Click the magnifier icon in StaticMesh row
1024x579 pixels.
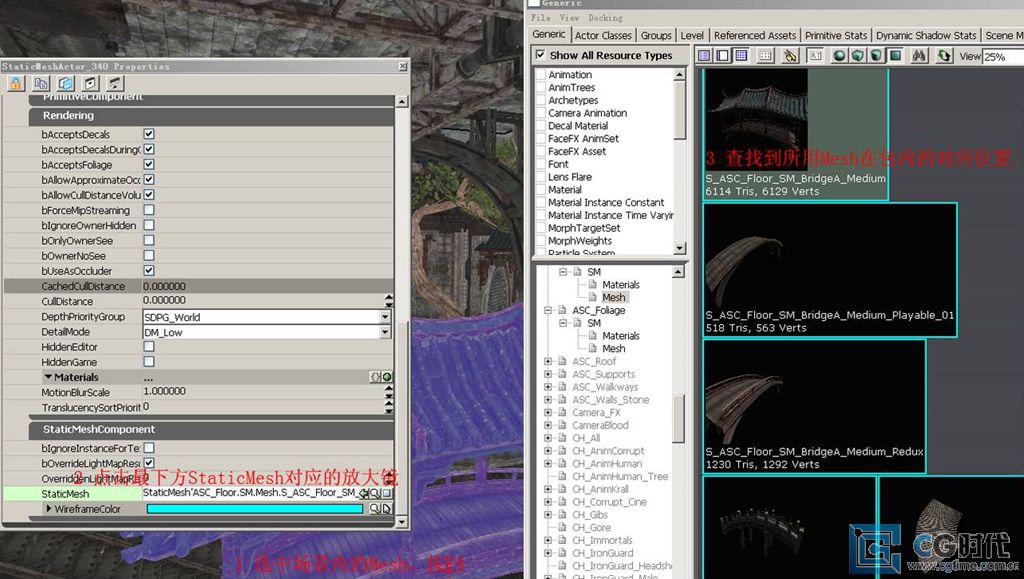376,493
